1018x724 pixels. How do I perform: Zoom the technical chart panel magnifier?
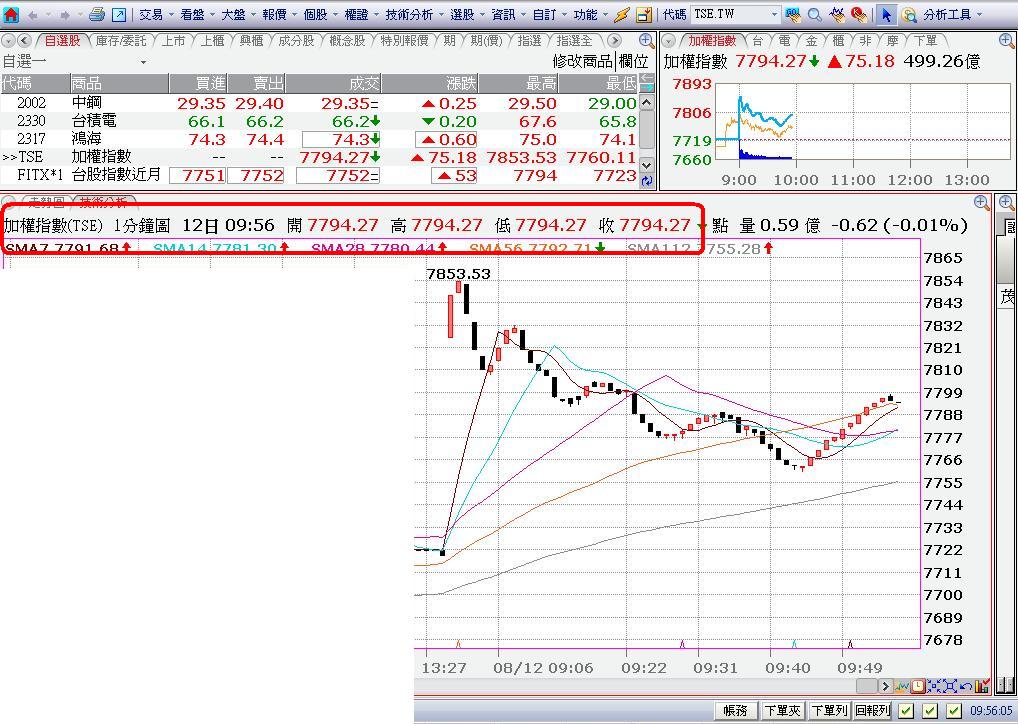pyautogui.click(x=982, y=203)
